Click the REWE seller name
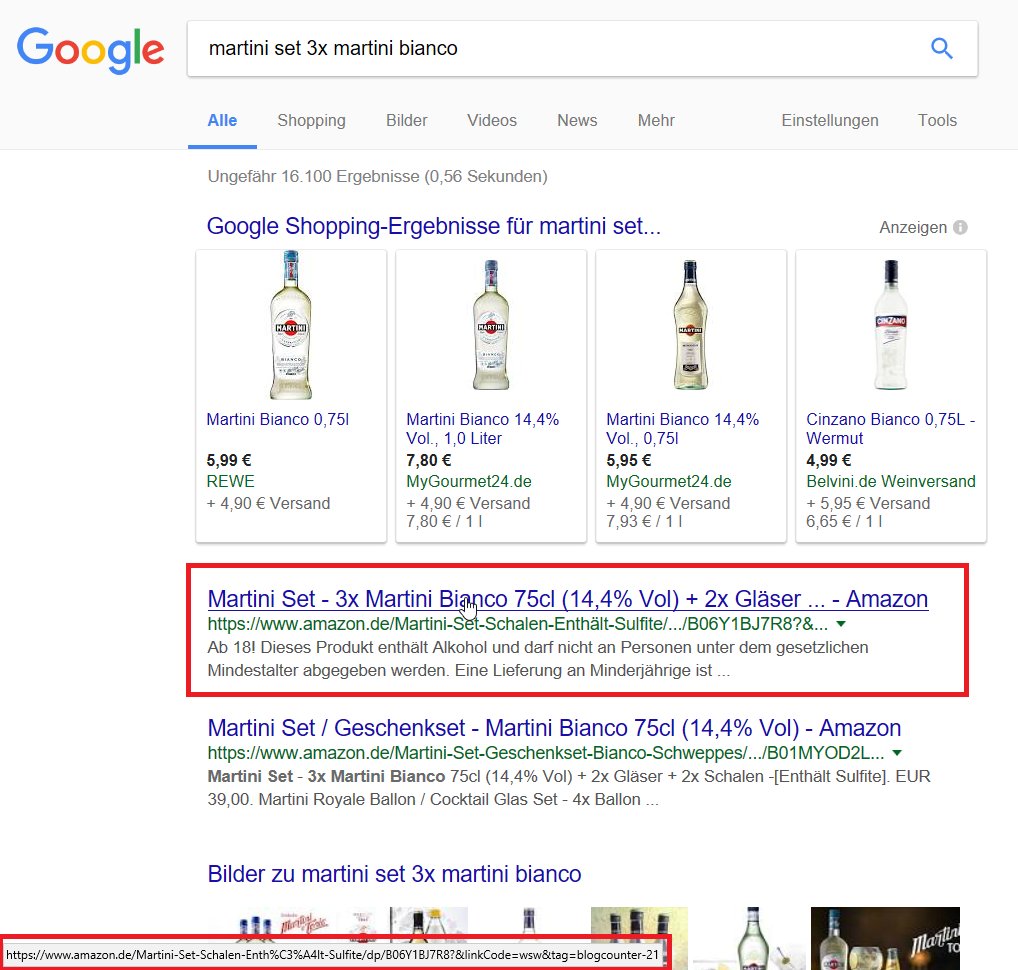Viewport: 1018px width, 970px height. click(x=230, y=481)
